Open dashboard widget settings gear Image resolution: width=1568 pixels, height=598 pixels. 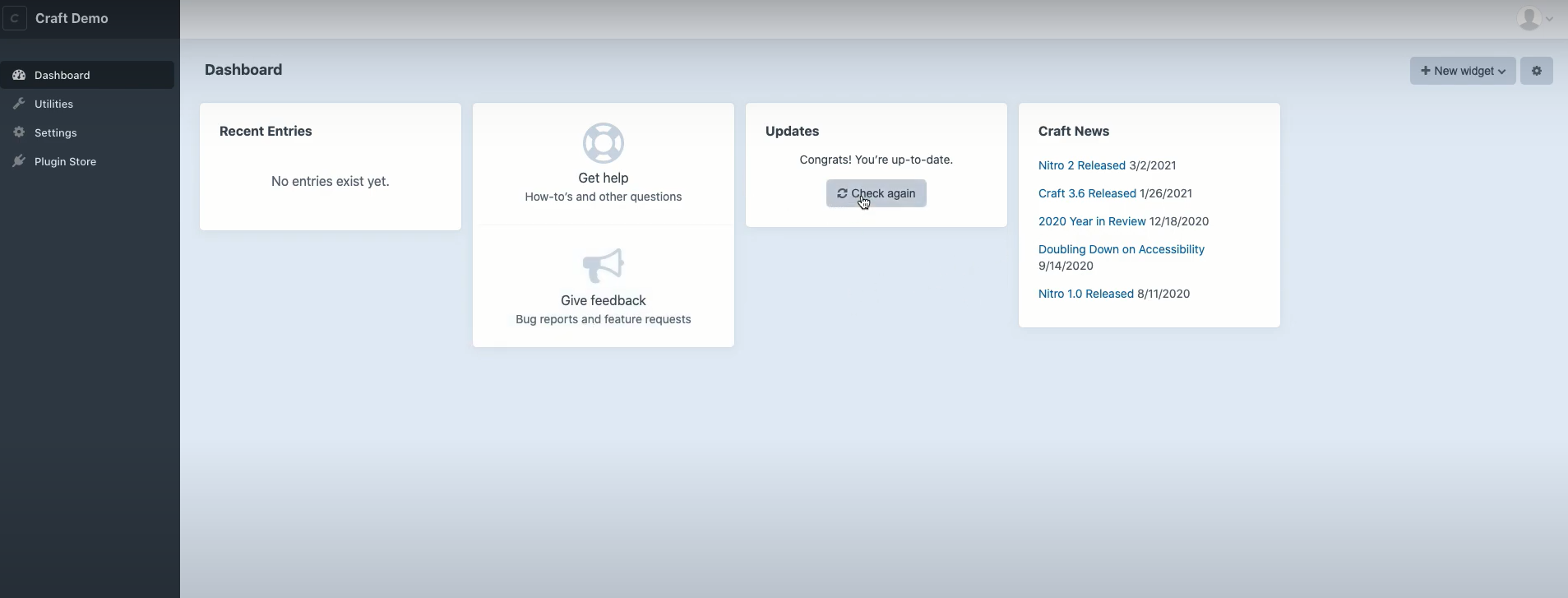pos(1537,71)
